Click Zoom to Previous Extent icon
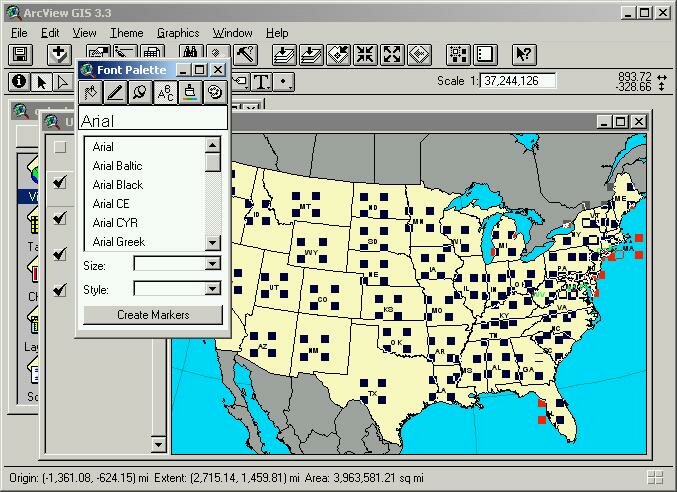677x492 pixels. point(419,55)
